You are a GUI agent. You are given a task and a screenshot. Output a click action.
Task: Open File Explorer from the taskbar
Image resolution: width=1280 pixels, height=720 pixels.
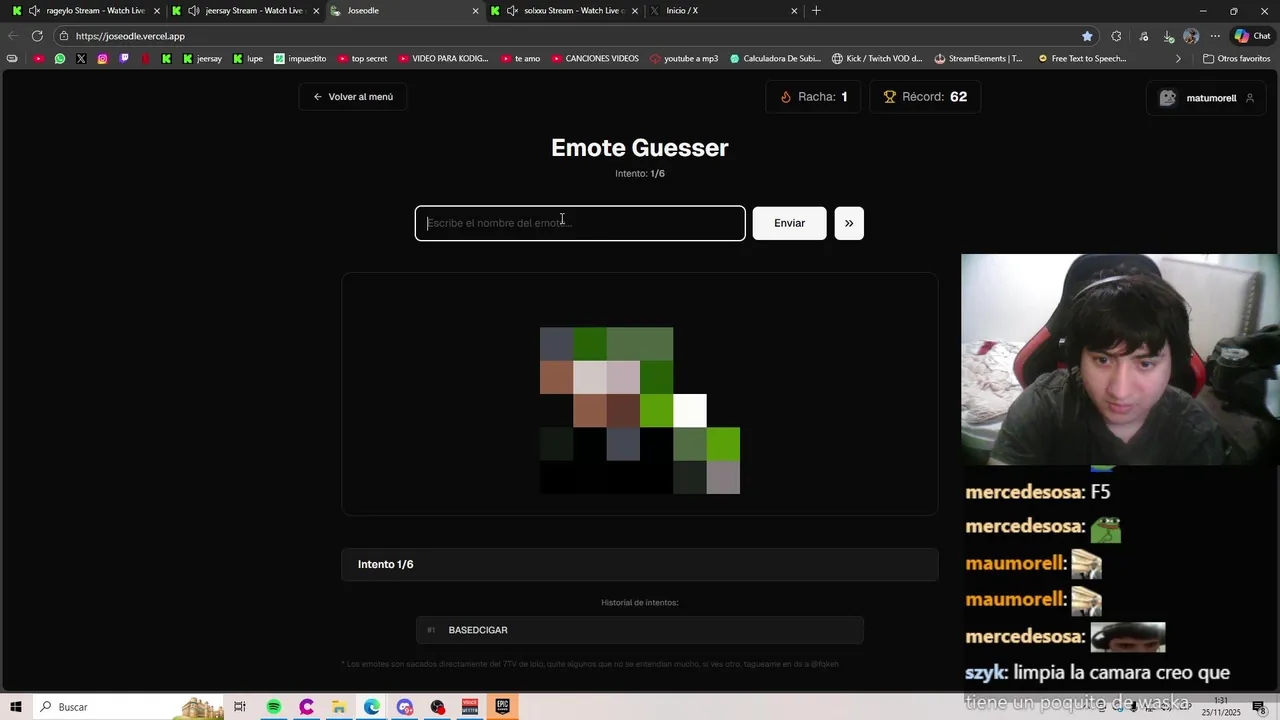[x=339, y=707]
